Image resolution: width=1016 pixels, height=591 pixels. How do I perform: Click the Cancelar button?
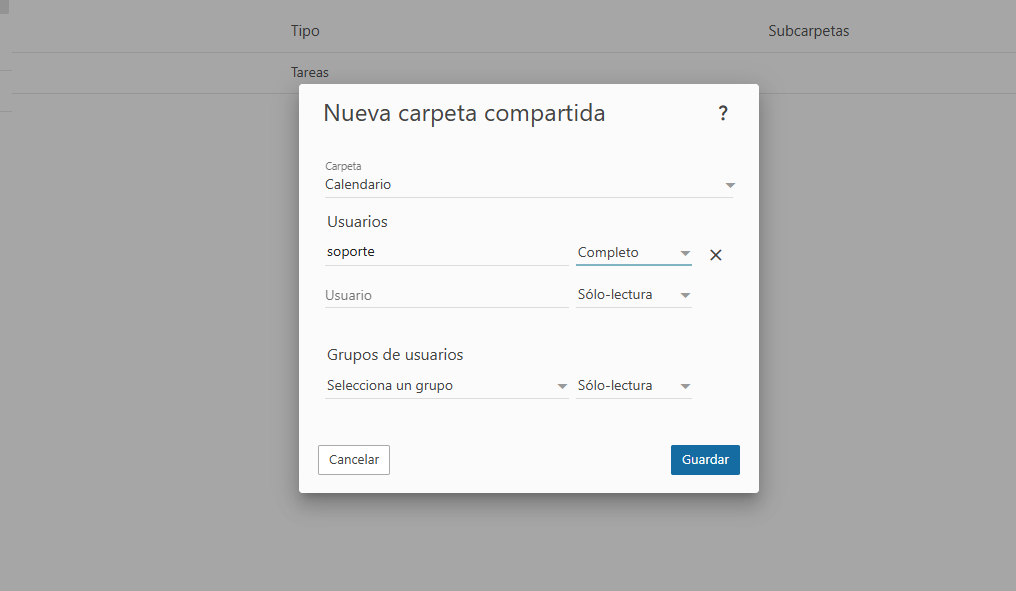[x=354, y=459]
